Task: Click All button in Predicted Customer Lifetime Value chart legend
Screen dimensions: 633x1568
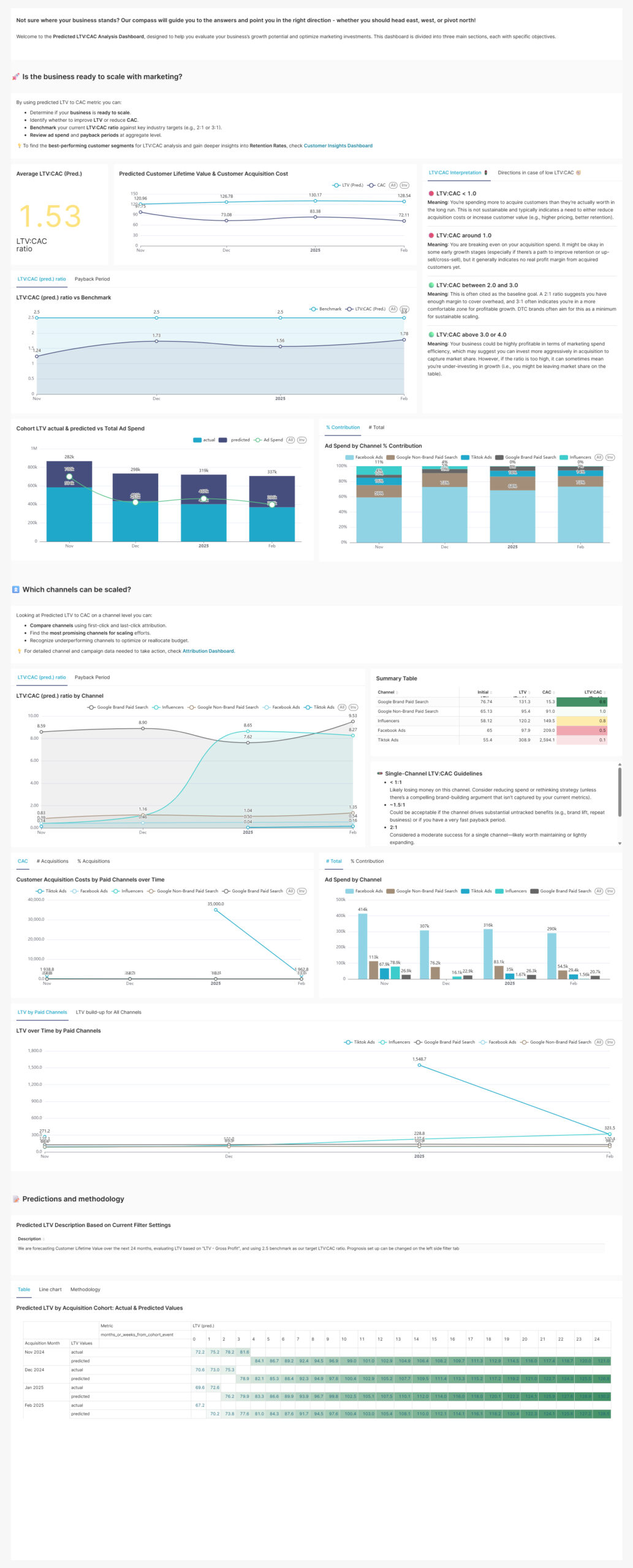Action: pos(393,185)
